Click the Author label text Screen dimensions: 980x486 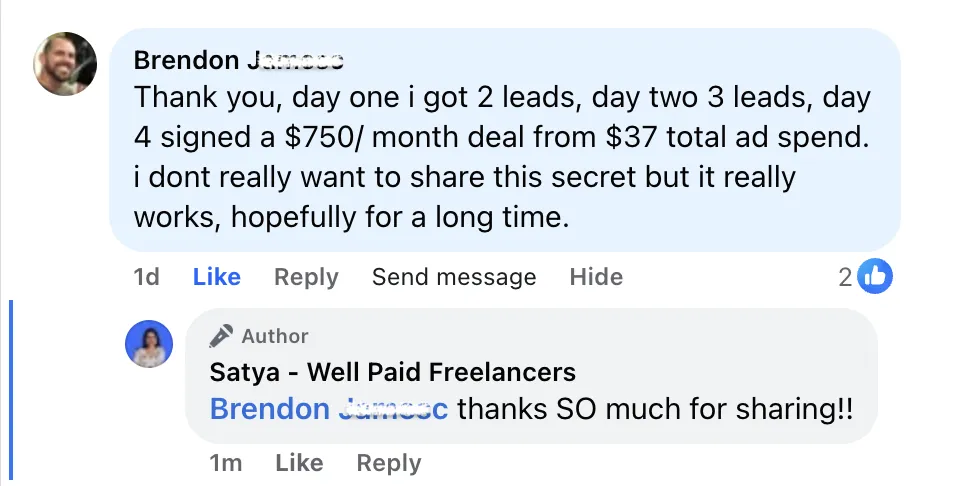(x=275, y=336)
